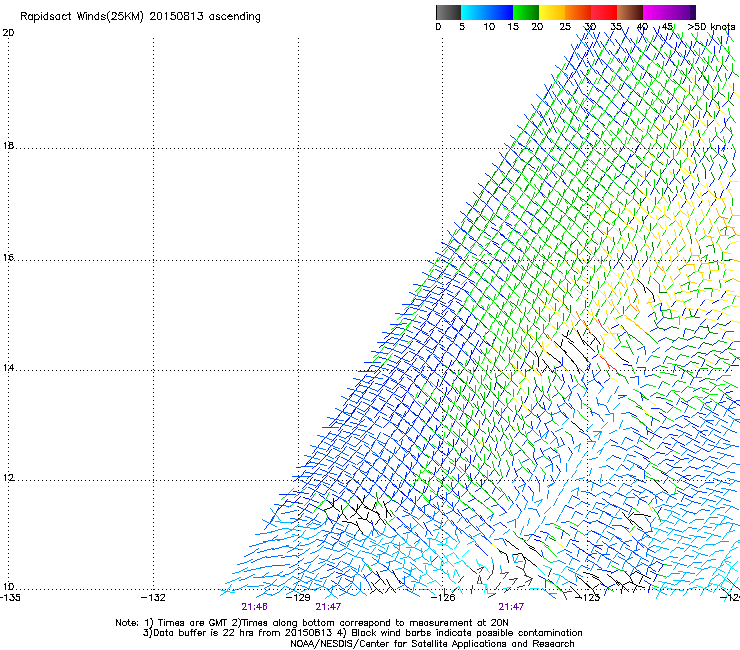Click the latitude label '20' on the left axis
The height and width of the screenshot is (650, 740).
click(x=8, y=33)
